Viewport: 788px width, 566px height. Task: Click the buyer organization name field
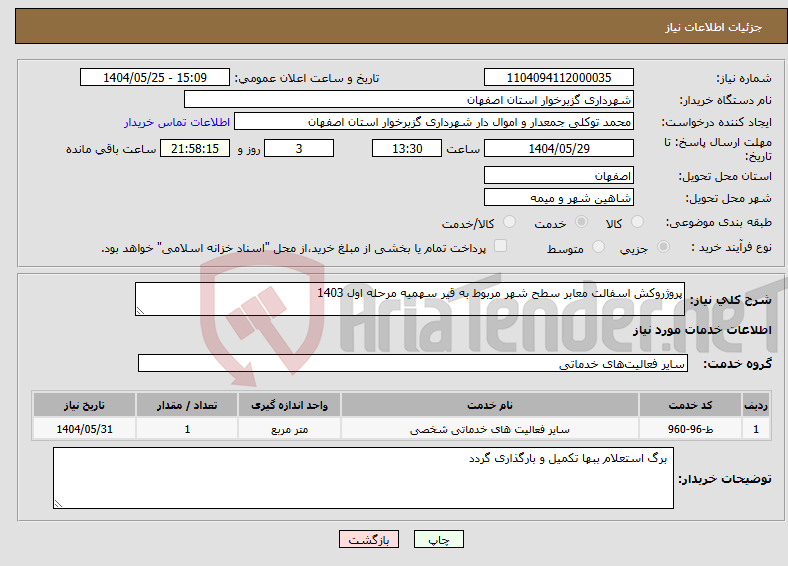(x=409, y=100)
